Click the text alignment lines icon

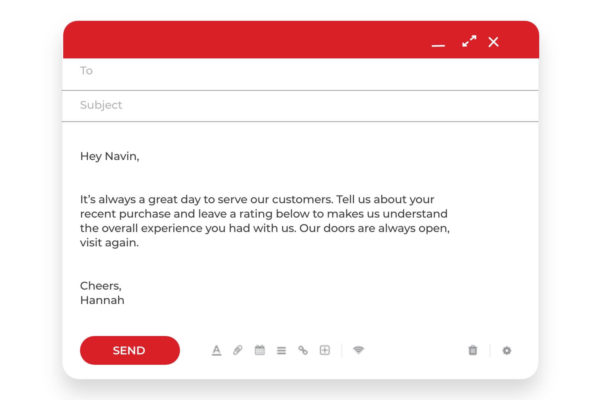(281, 350)
